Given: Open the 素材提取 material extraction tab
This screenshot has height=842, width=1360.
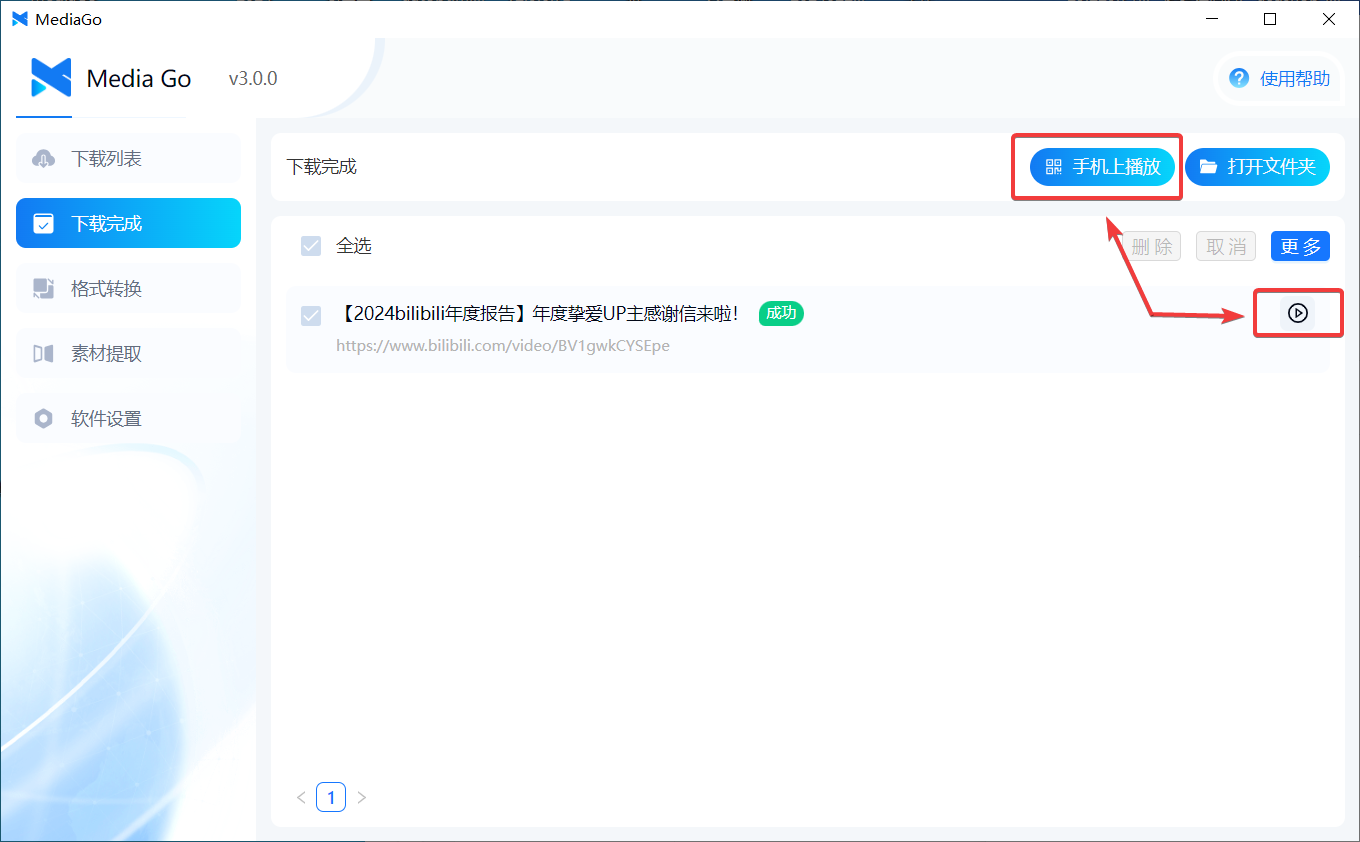Looking at the screenshot, I should [x=128, y=353].
